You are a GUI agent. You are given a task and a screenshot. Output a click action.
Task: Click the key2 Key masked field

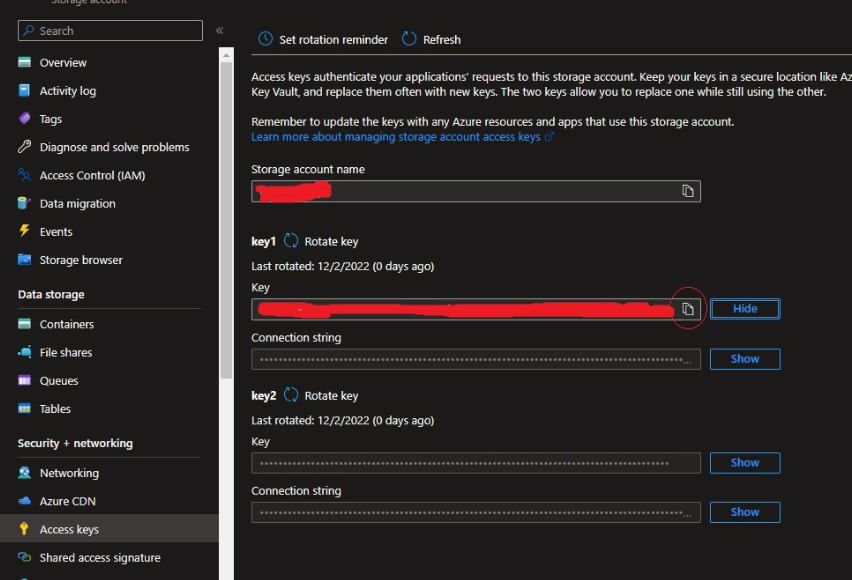pos(475,463)
